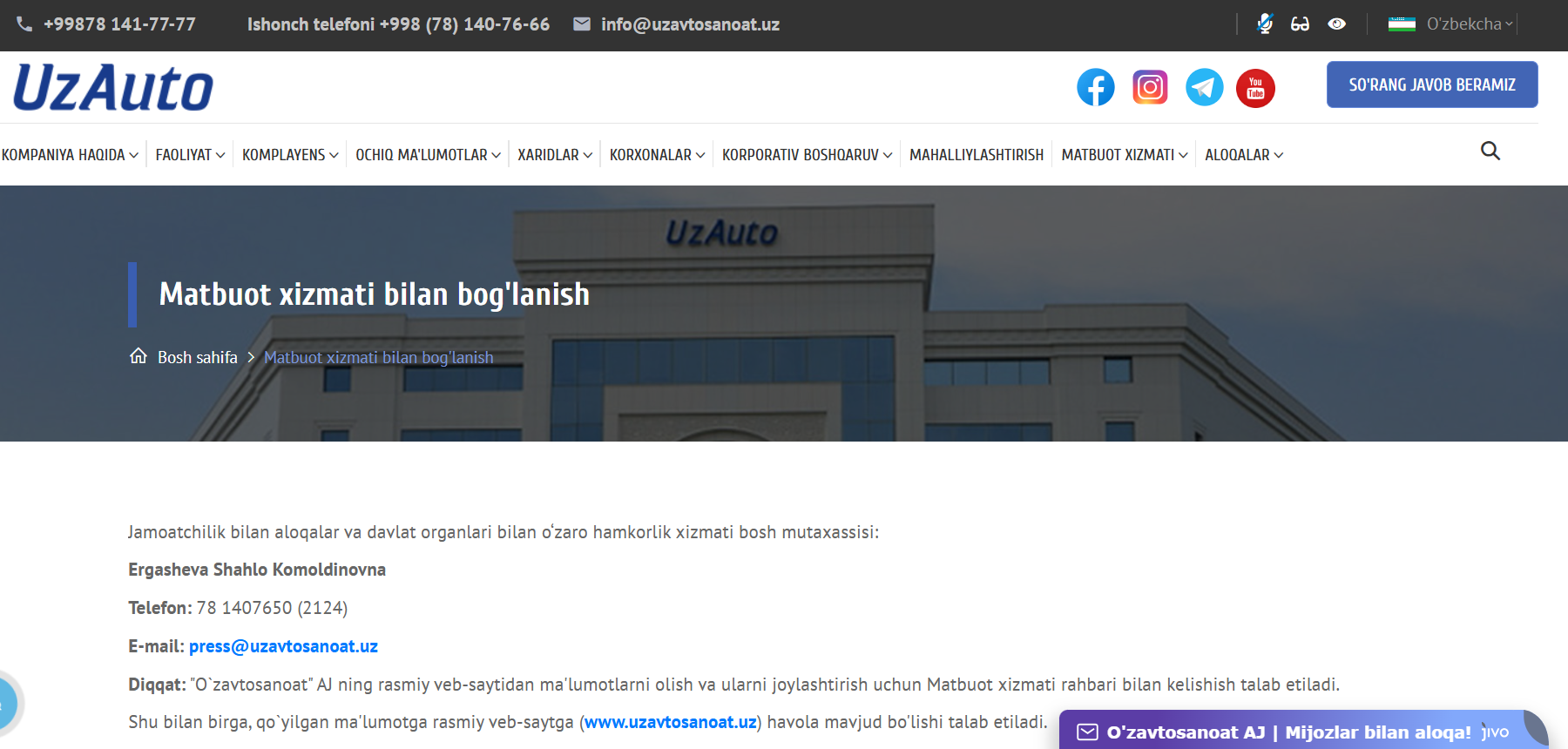Open the UzAuto Facebook page icon

click(x=1096, y=87)
